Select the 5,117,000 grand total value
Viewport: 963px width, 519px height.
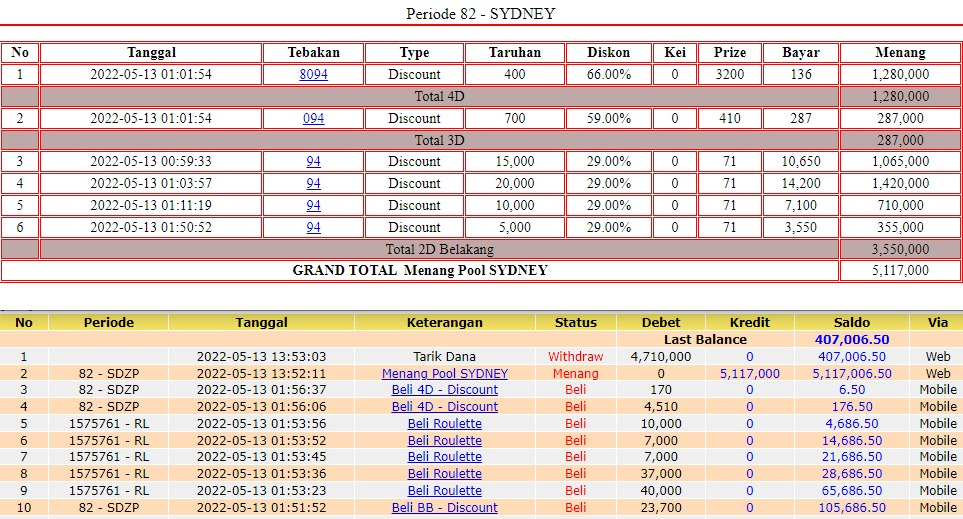[x=900, y=270]
